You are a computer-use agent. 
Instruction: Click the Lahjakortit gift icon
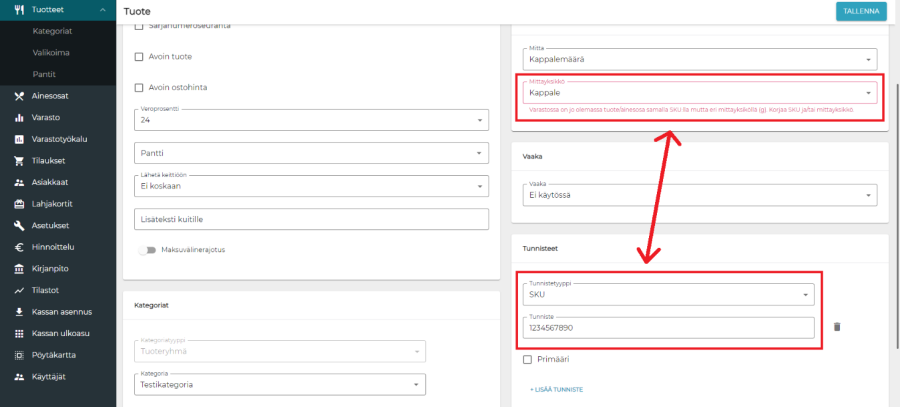coord(19,204)
